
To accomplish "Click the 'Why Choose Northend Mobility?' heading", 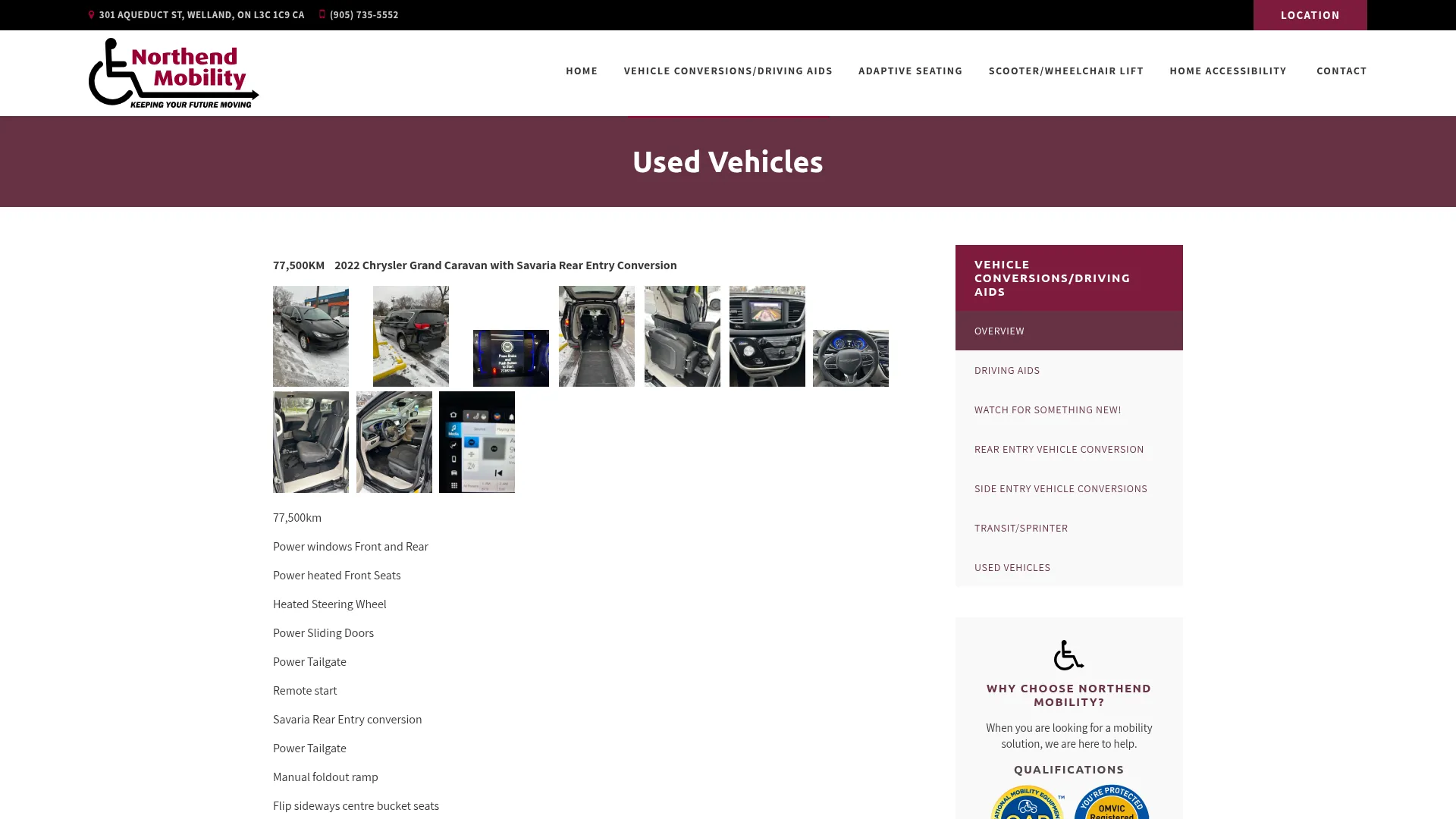I will 1068,695.
